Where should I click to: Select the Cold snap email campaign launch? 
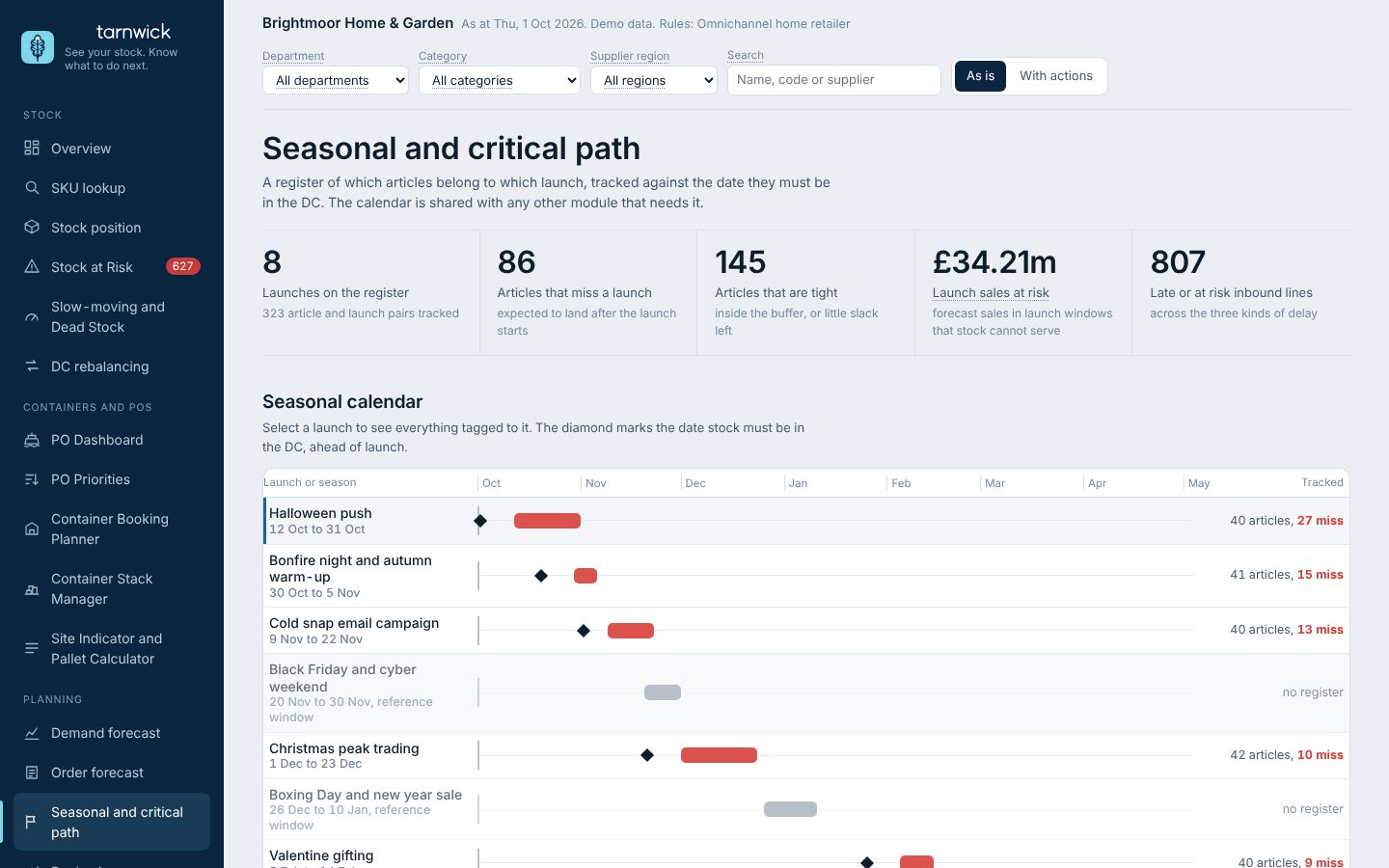(x=806, y=631)
